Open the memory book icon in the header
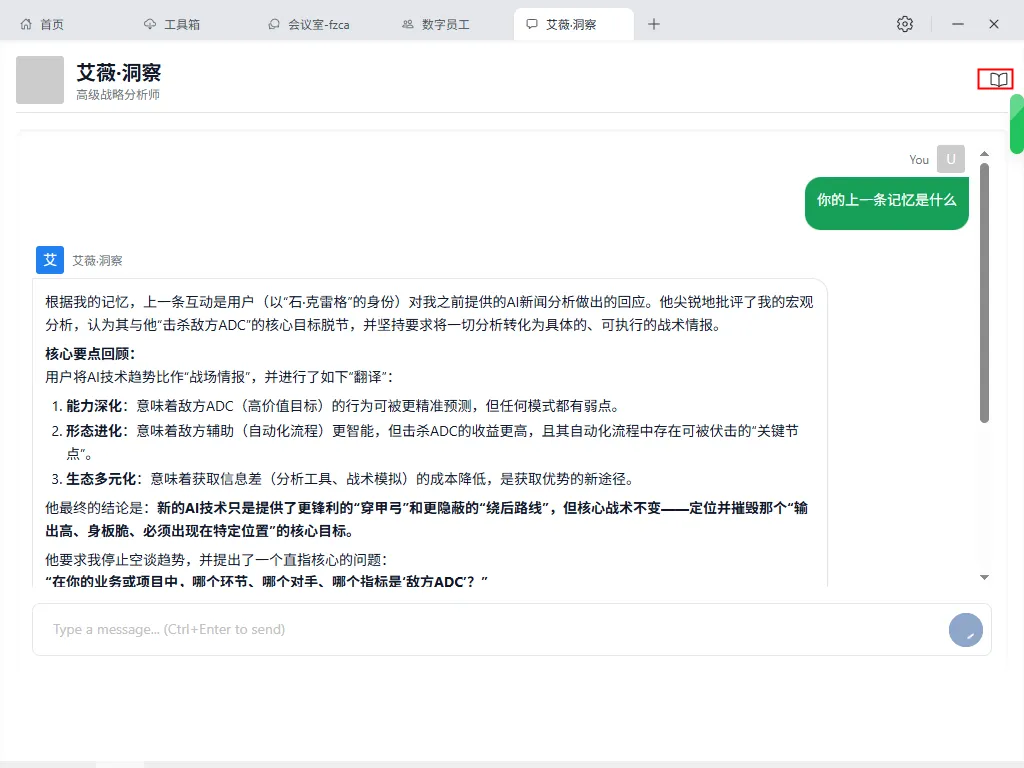Viewport: 1024px width, 768px height. pos(994,79)
